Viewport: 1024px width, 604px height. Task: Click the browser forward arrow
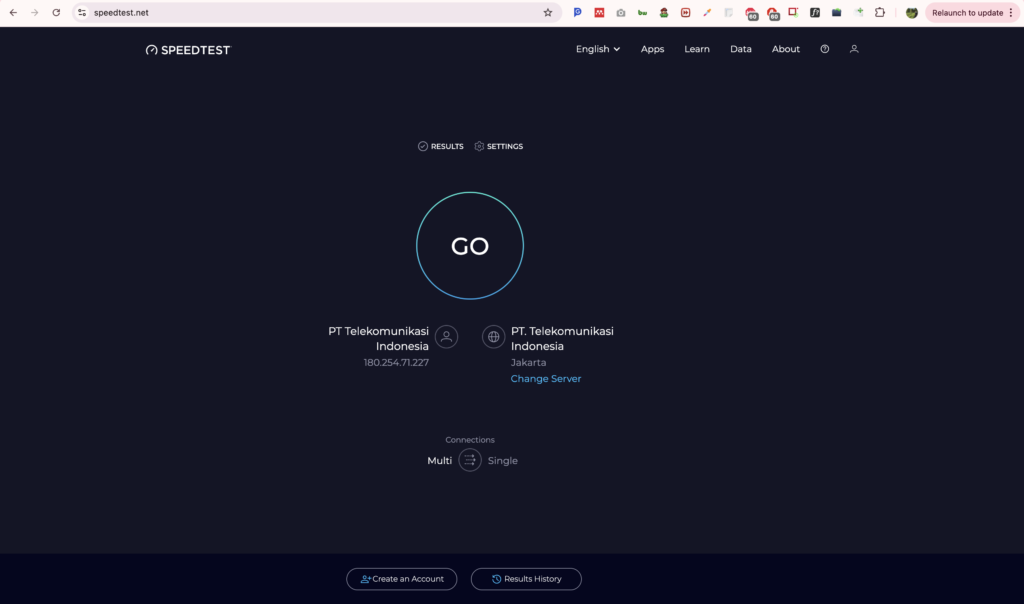35,12
